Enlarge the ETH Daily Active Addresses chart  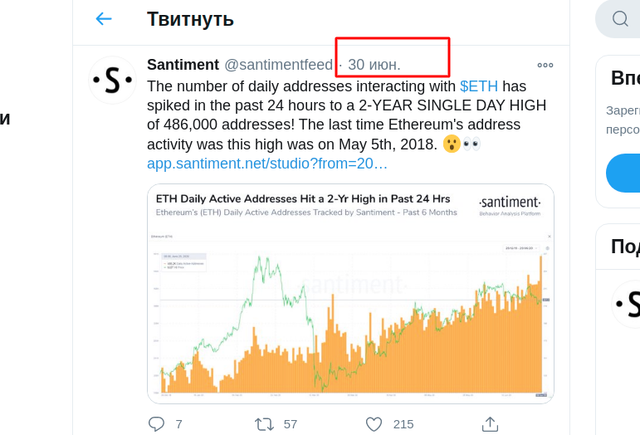351,294
